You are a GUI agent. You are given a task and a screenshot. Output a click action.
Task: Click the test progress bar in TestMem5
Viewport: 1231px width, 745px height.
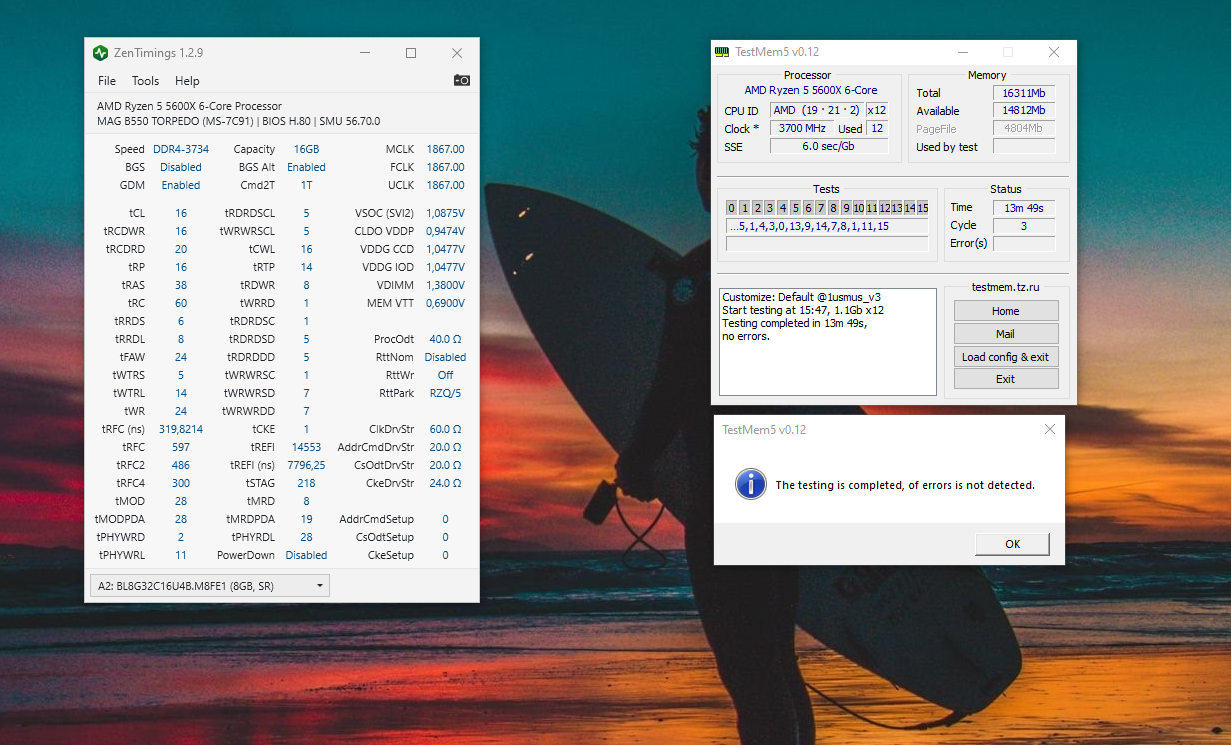point(827,244)
